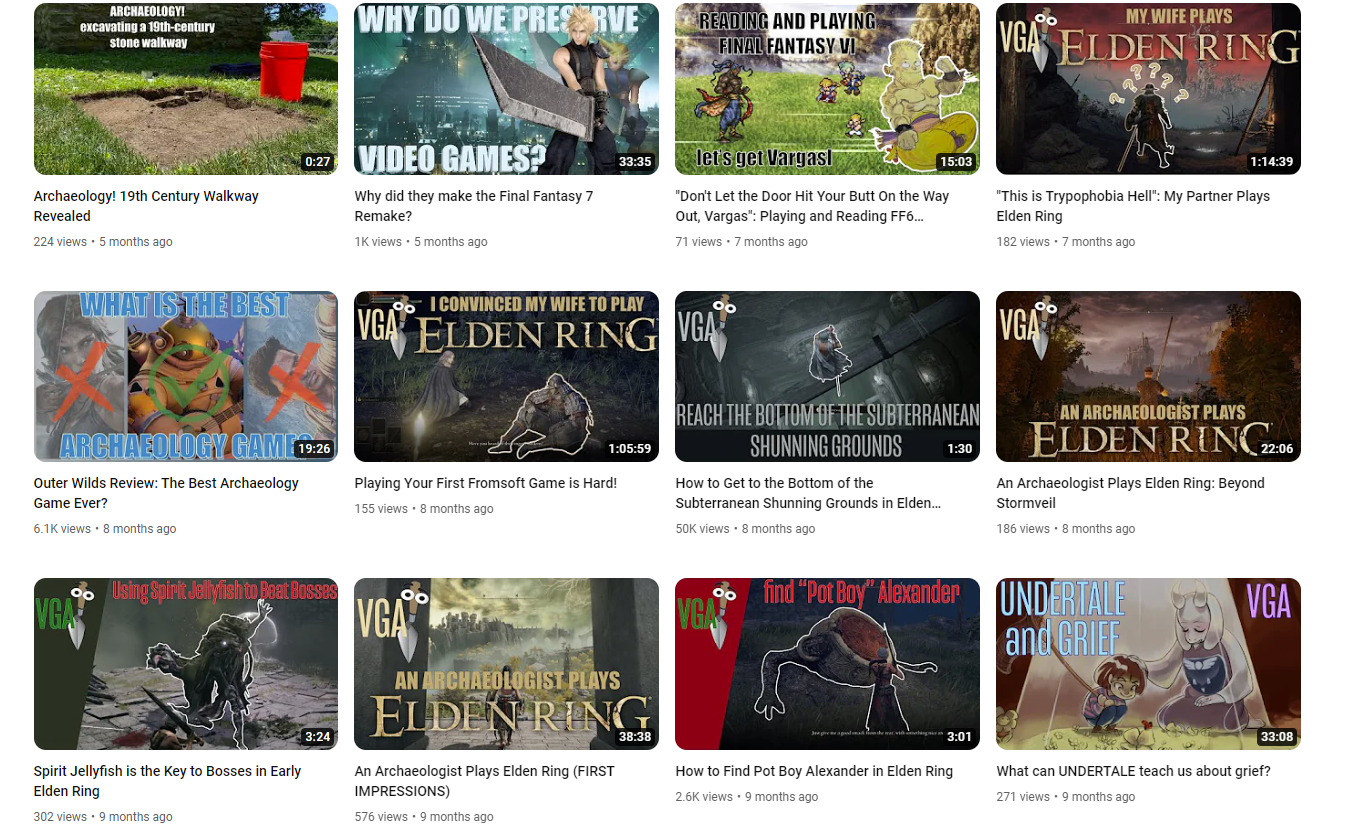1353x832 pixels.
Task: Open the Final Fantasy VI Vargas thumbnail
Action: [828, 89]
